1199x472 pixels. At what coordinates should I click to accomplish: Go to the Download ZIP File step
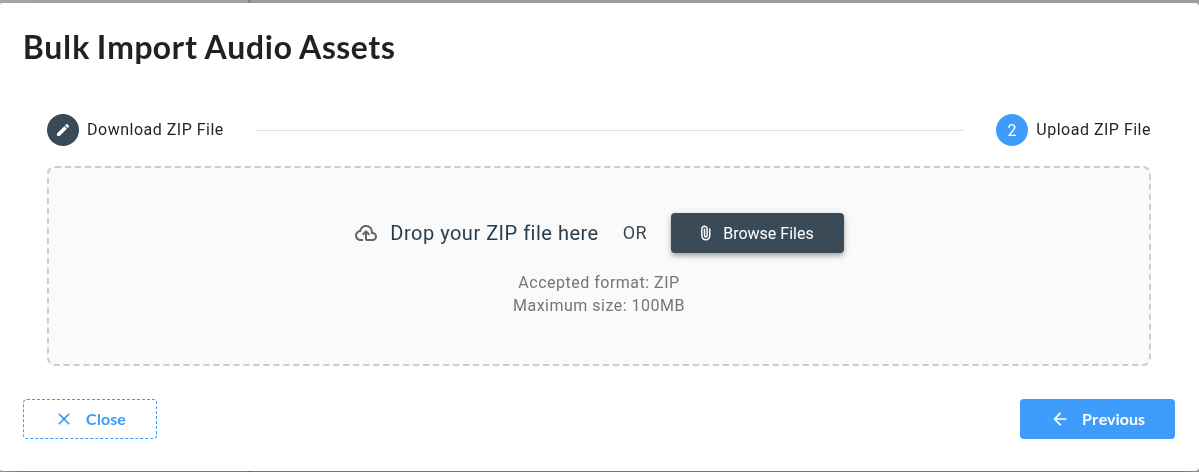point(154,130)
